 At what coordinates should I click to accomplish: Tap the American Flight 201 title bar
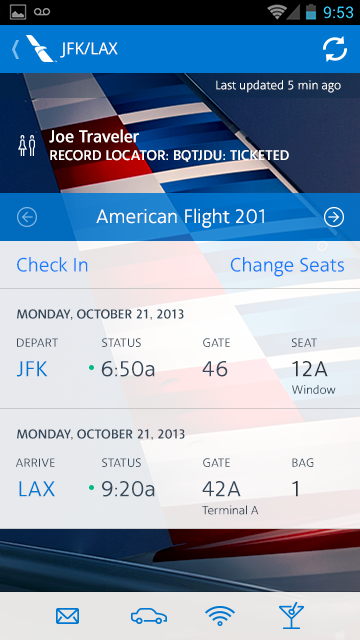(180, 217)
